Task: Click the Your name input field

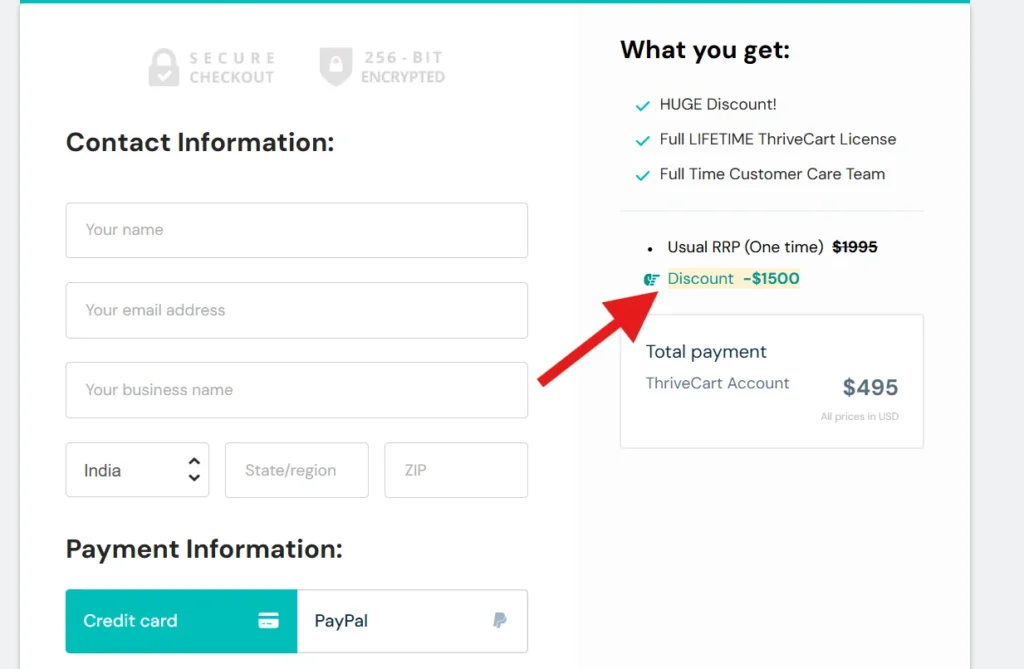Action: (x=296, y=230)
